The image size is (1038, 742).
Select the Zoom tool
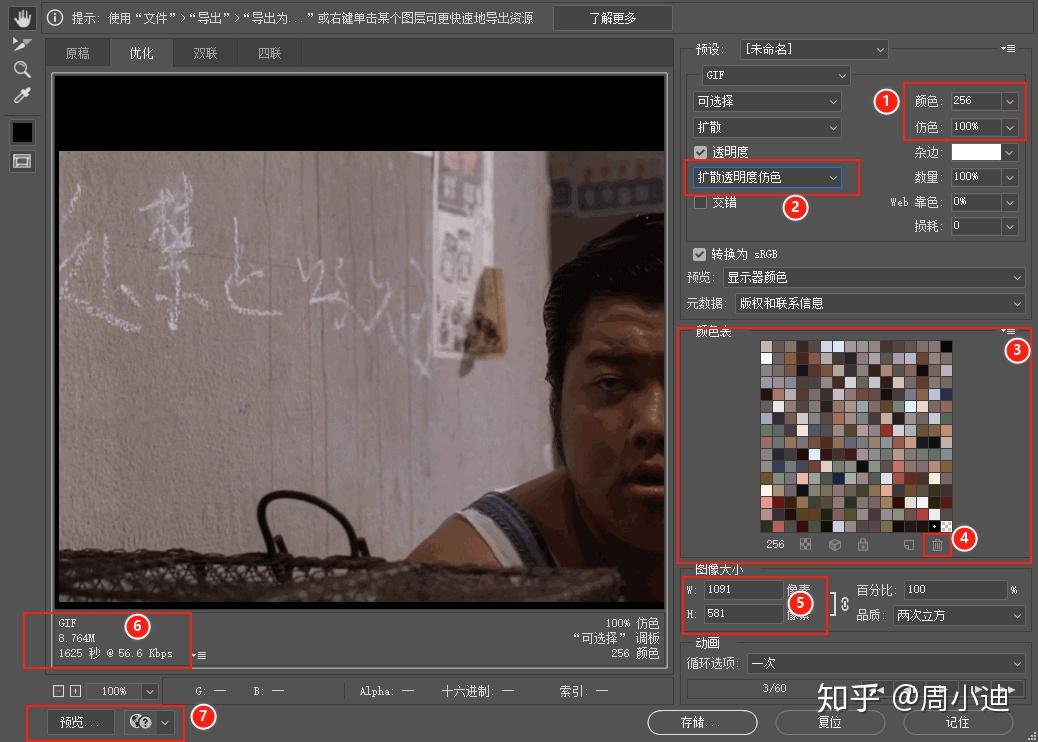[x=22, y=70]
